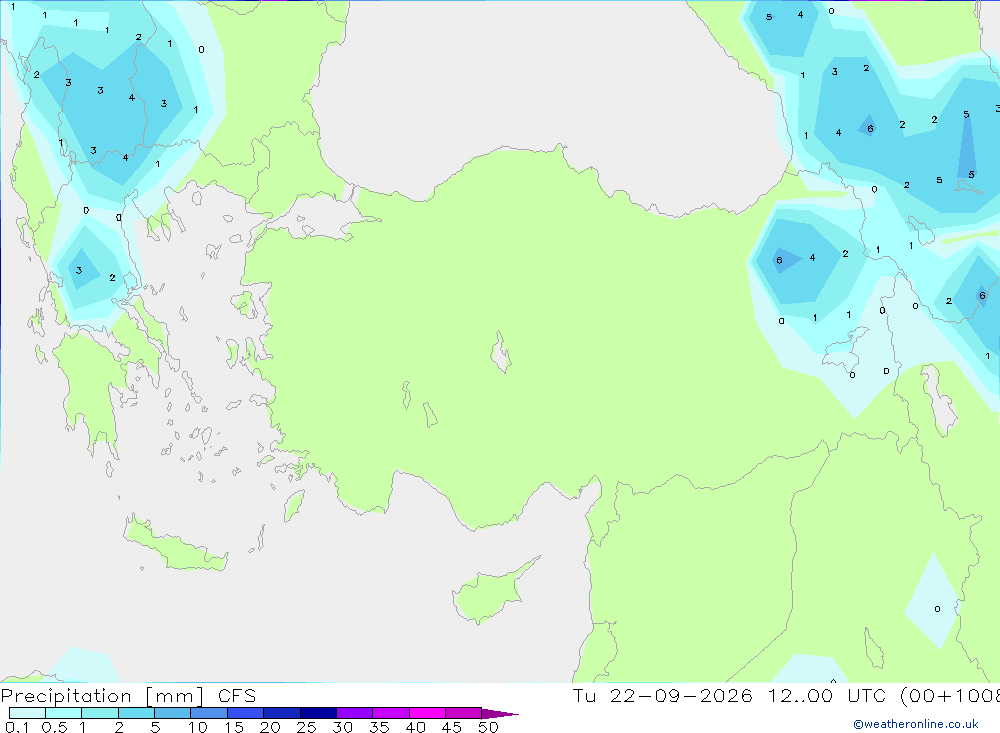Click the 40–45 mm bright magenta legend swatch
The image size is (1000, 733).
(x=427, y=713)
